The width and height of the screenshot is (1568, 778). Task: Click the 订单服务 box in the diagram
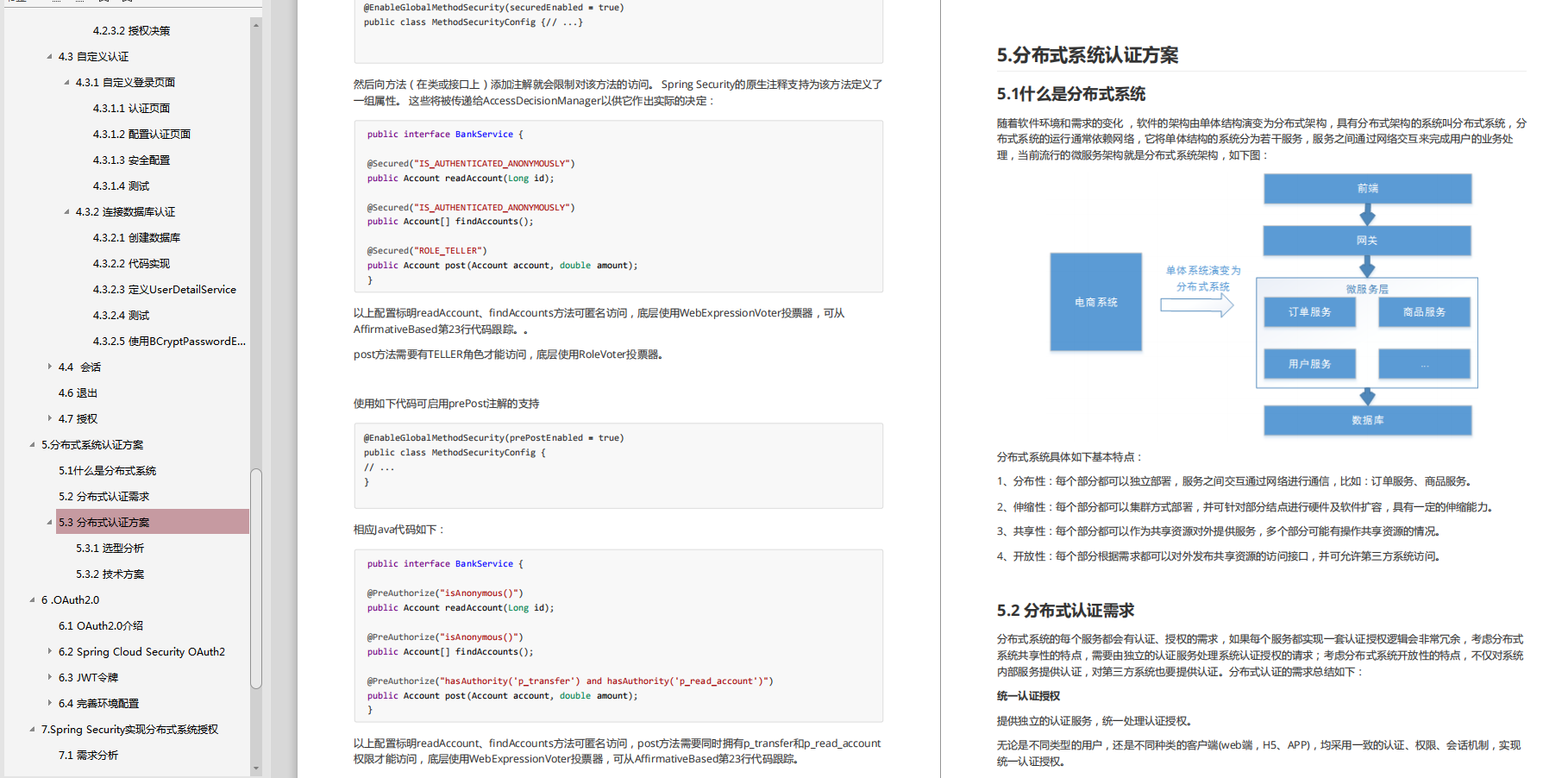[1309, 312]
